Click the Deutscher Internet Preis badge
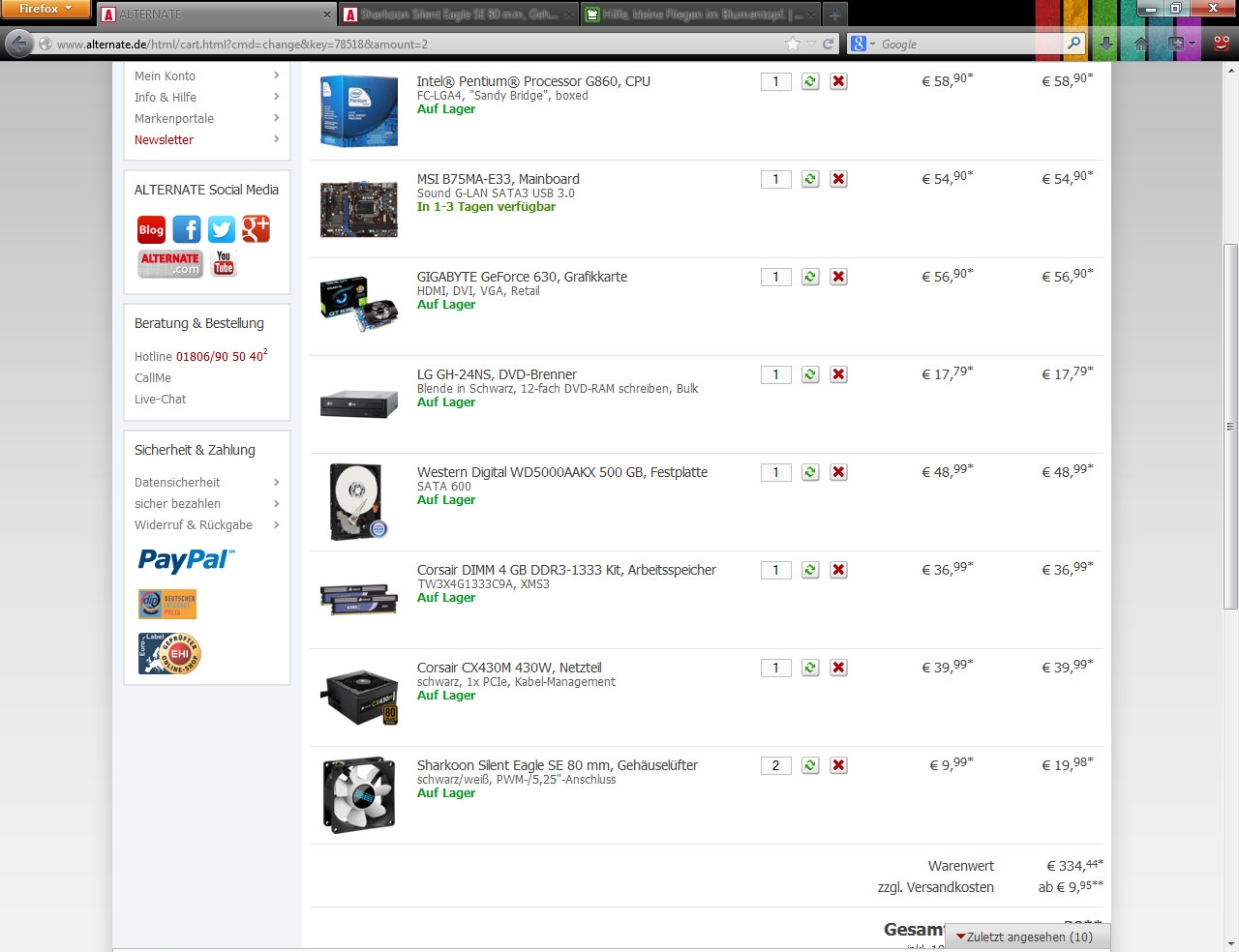 pyautogui.click(x=167, y=604)
